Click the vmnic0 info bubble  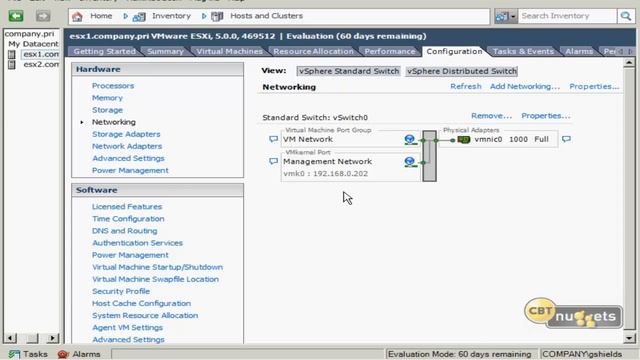[x=566, y=139]
